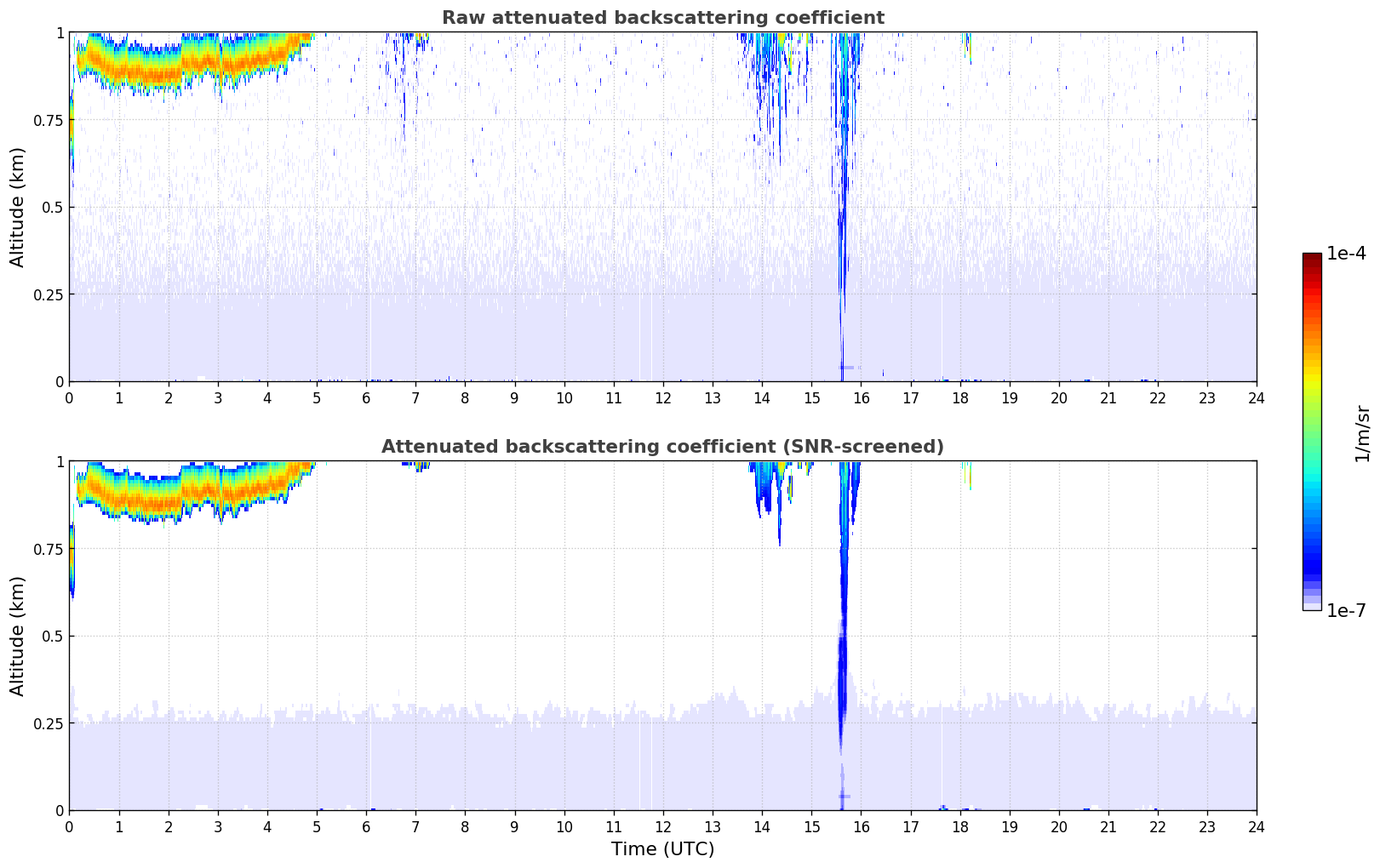Select 'Altitude (km)' label of the Raw plot
Viewport: 1380px width, 868px height.
point(18,207)
